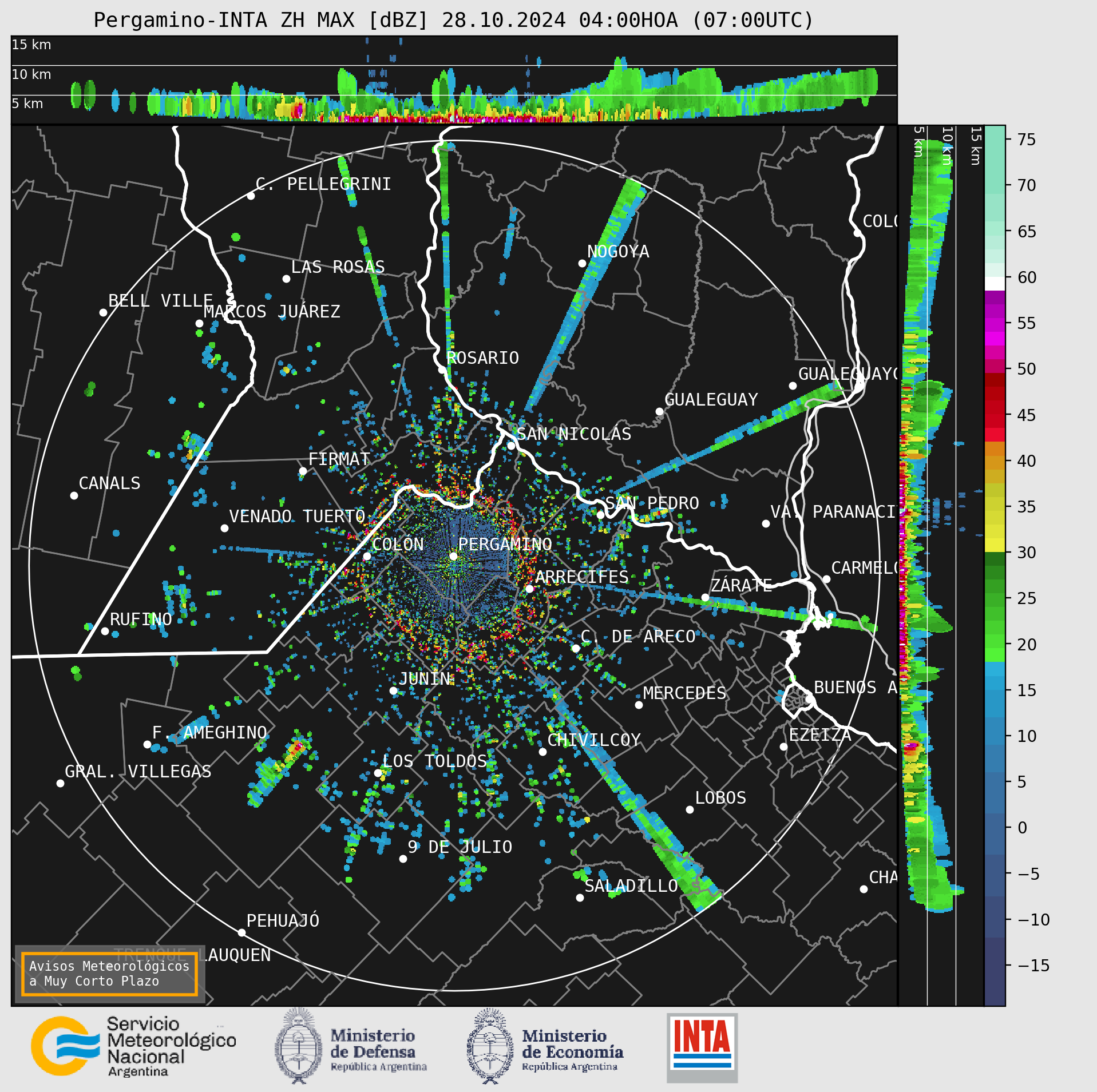Click the NOGOYA city label
Screen dimensions: 1097x1092
coord(618,252)
